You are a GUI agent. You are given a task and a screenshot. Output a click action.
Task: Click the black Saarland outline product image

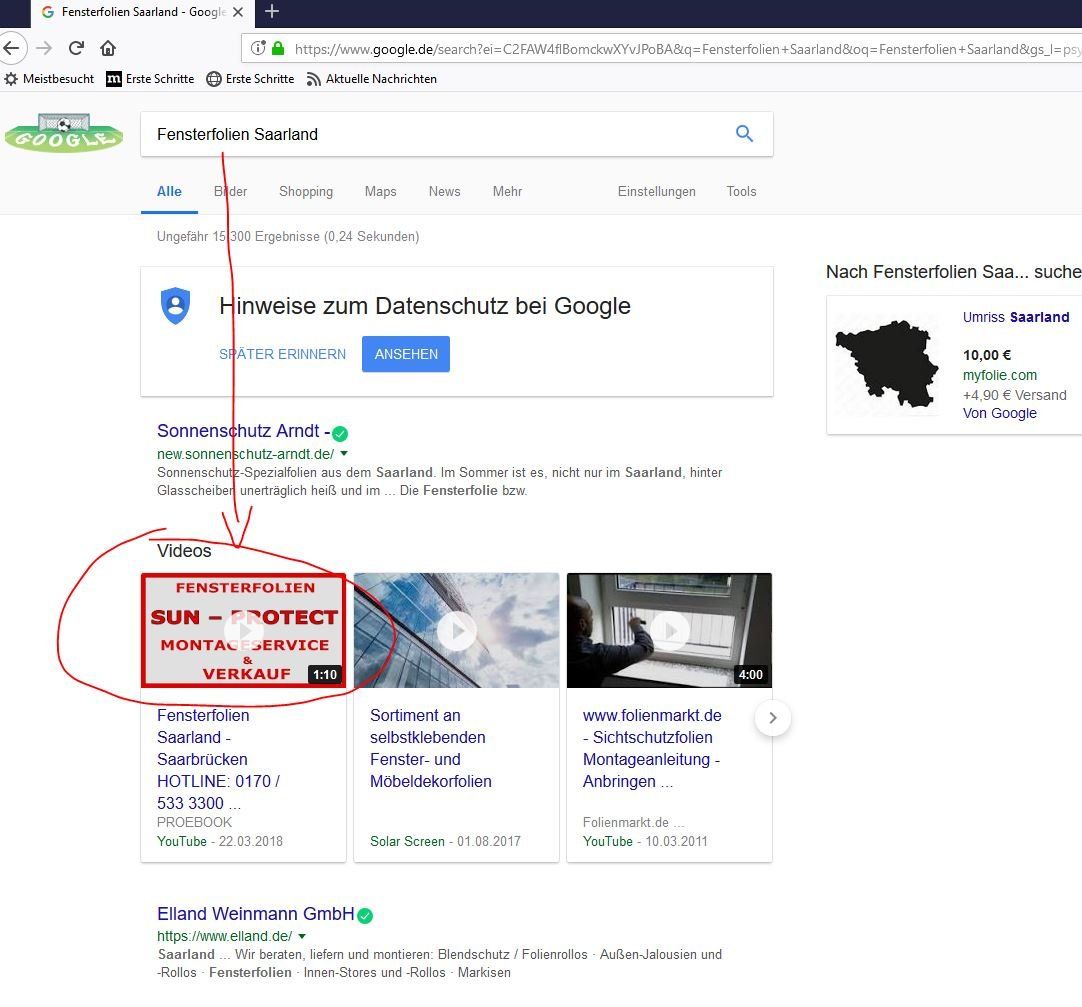887,364
